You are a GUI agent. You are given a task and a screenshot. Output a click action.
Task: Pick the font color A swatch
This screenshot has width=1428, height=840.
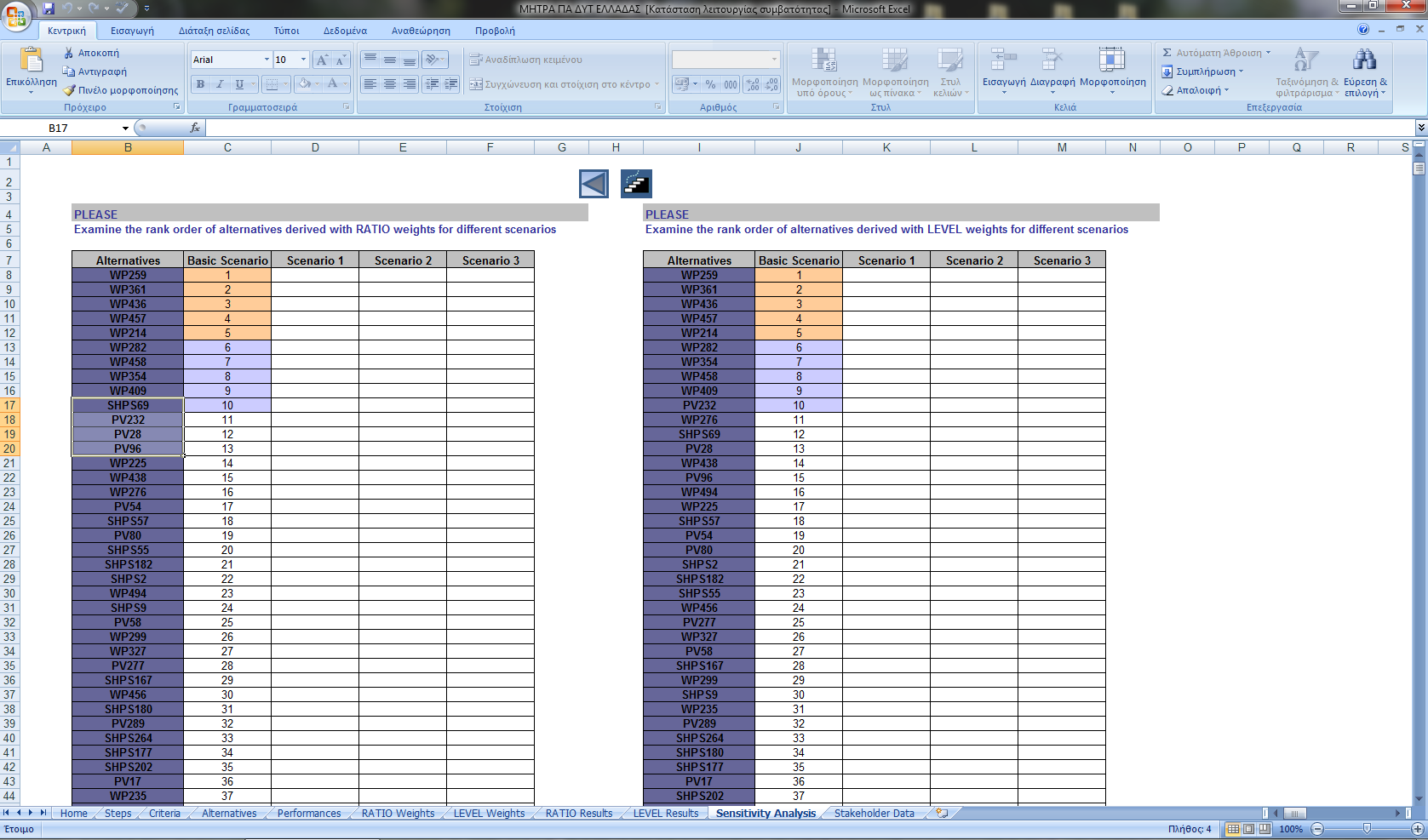click(333, 83)
